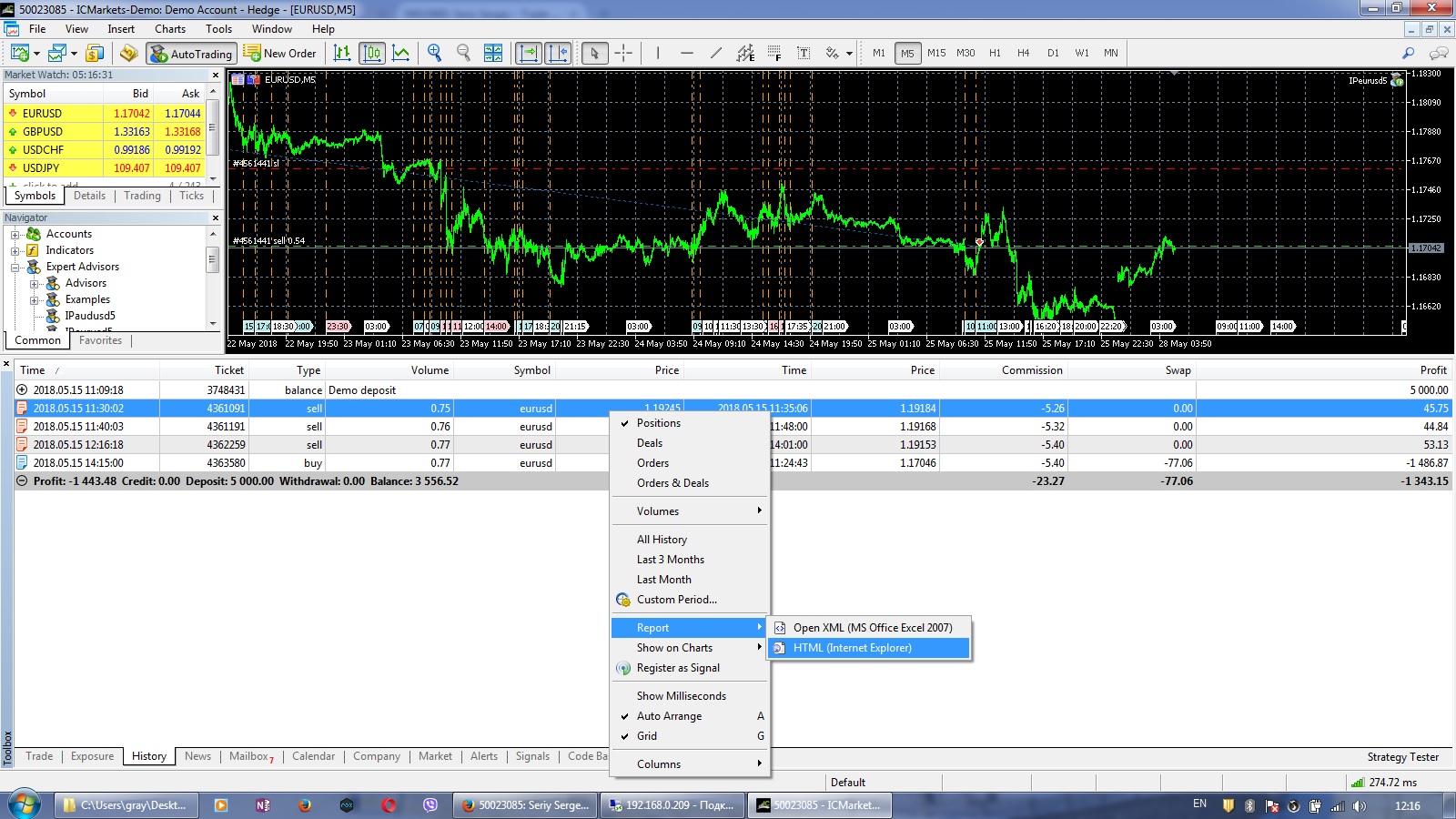This screenshot has width=1456, height=819.
Task: Switch to the M30 timeframe
Action: point(966,53)
